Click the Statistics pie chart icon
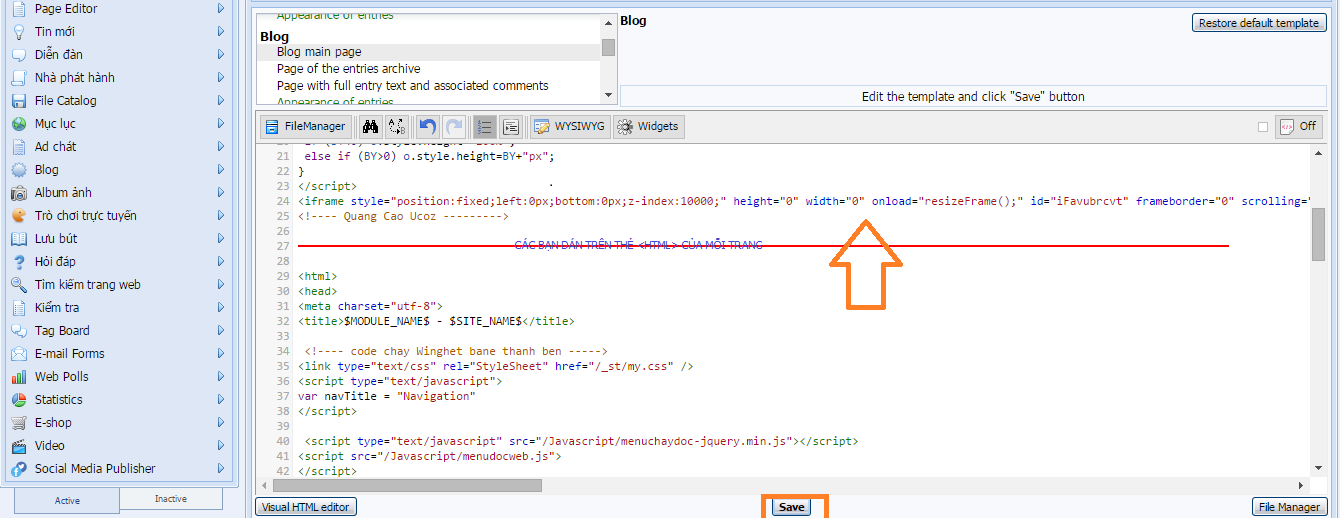Screen dimensions: 1340x520 point(18,399)
